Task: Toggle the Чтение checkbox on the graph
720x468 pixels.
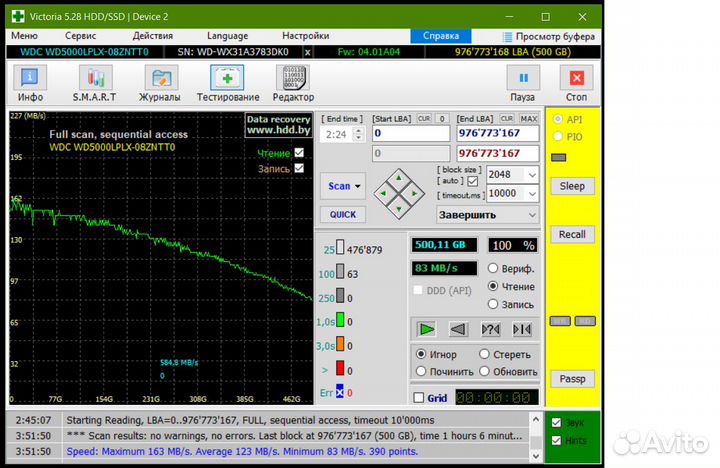Action: click(299, 152)
